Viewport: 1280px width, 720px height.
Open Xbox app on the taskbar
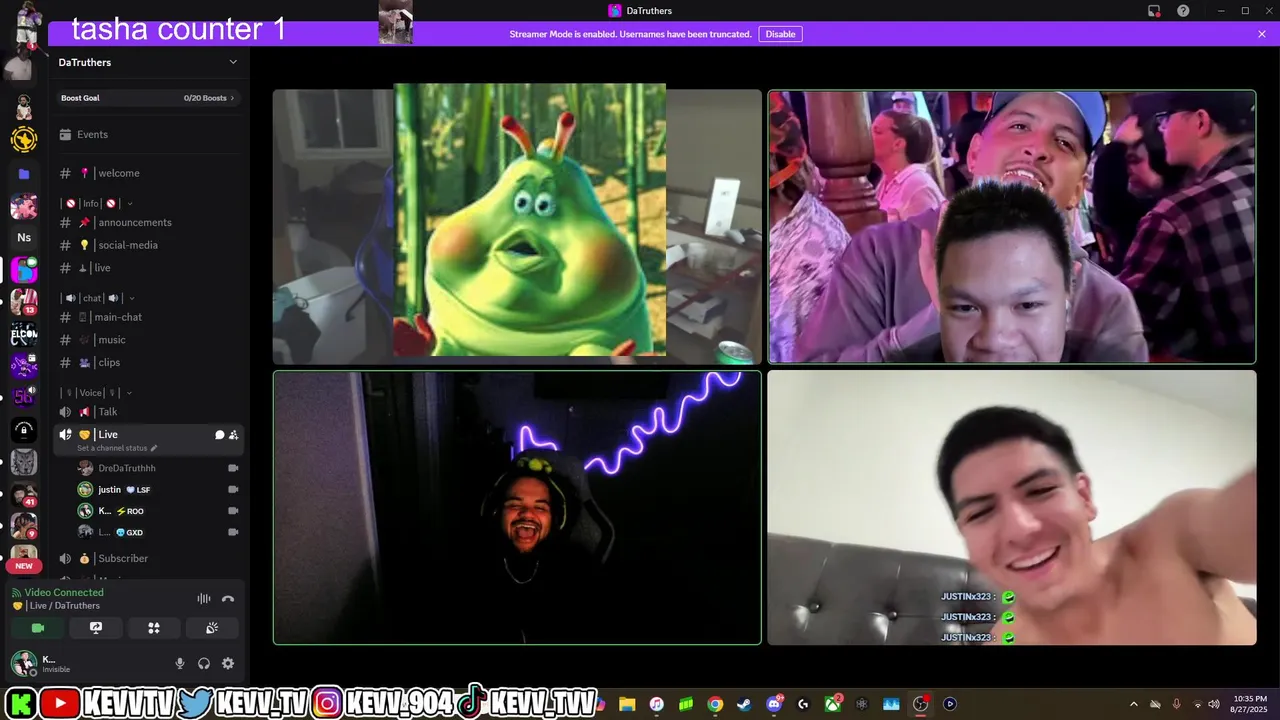tap(833, 704)
